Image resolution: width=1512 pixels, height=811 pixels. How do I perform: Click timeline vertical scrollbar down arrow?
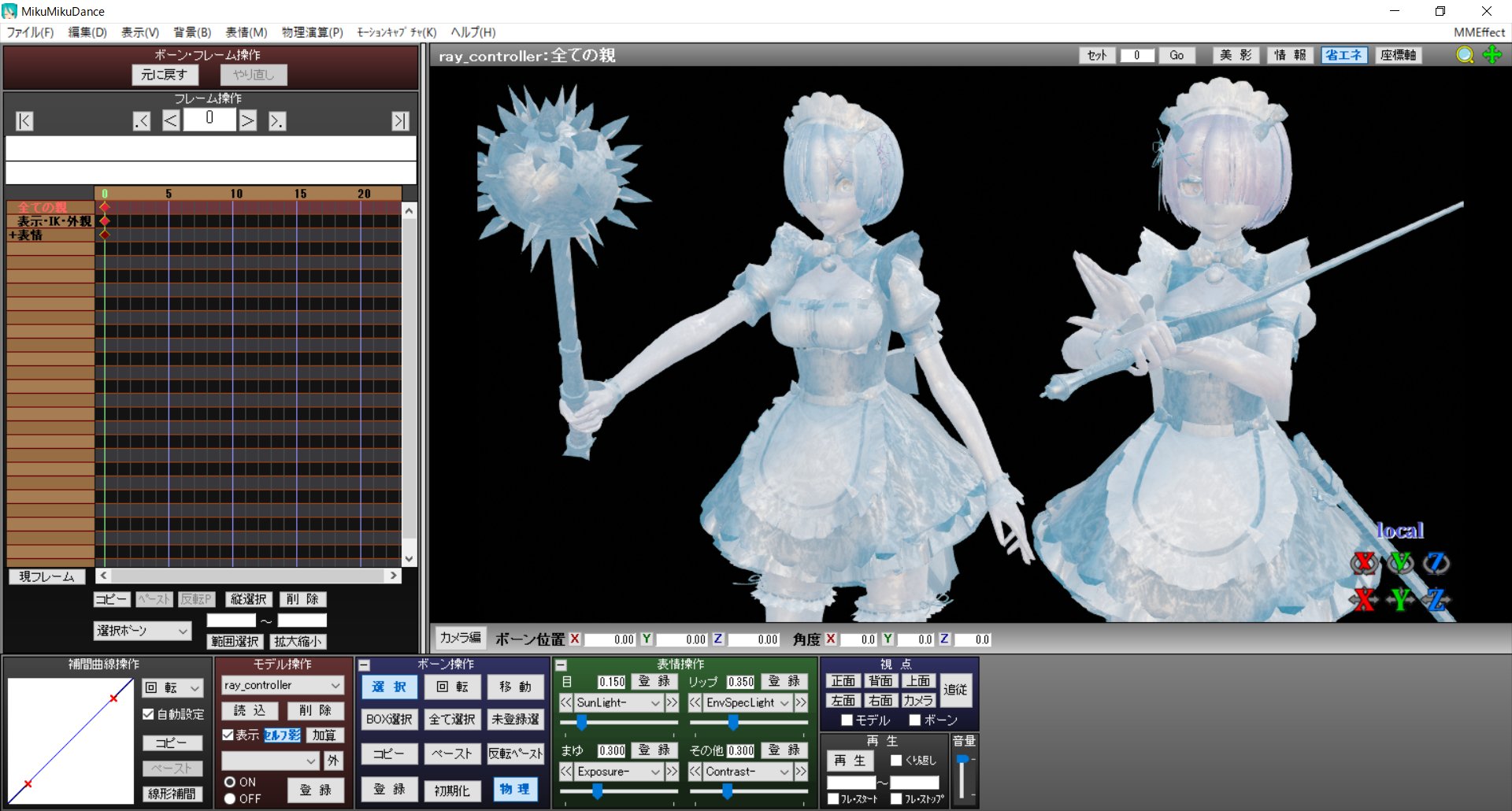(x=409, y=559)
